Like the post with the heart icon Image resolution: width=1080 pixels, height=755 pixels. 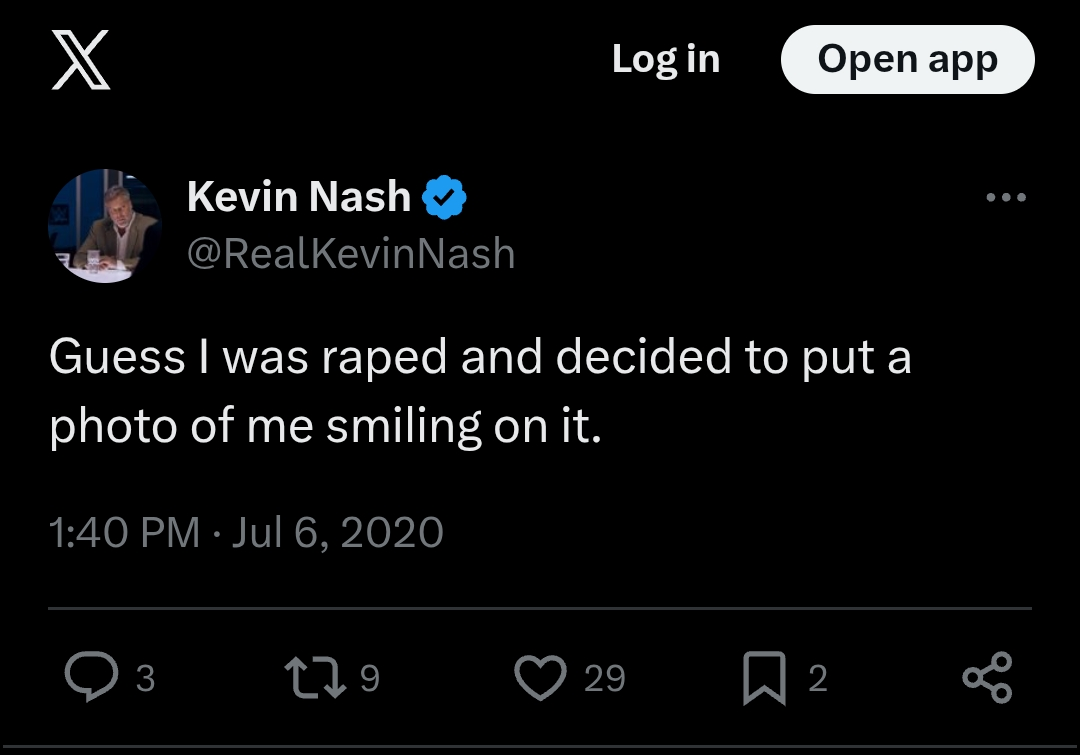(x=540, y=678)
